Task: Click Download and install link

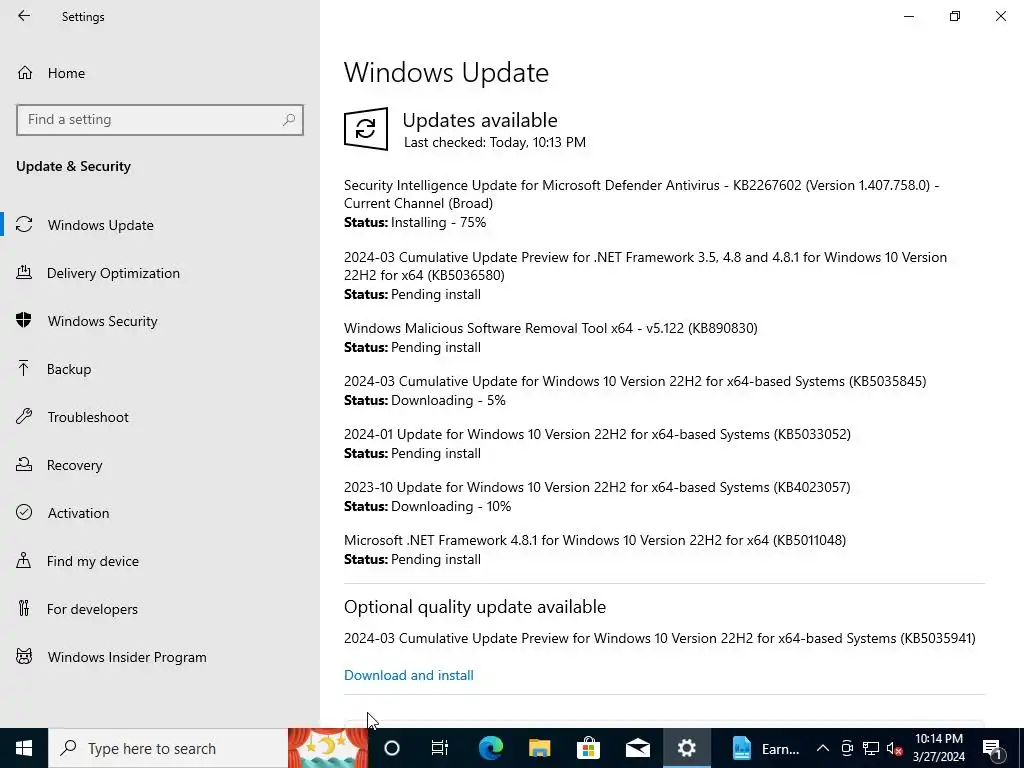Action: [409, 675]
